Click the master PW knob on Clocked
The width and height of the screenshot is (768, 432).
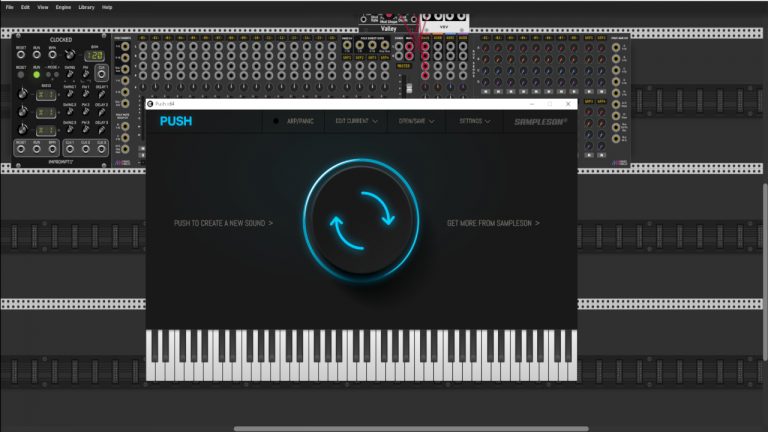coord(86,74)
